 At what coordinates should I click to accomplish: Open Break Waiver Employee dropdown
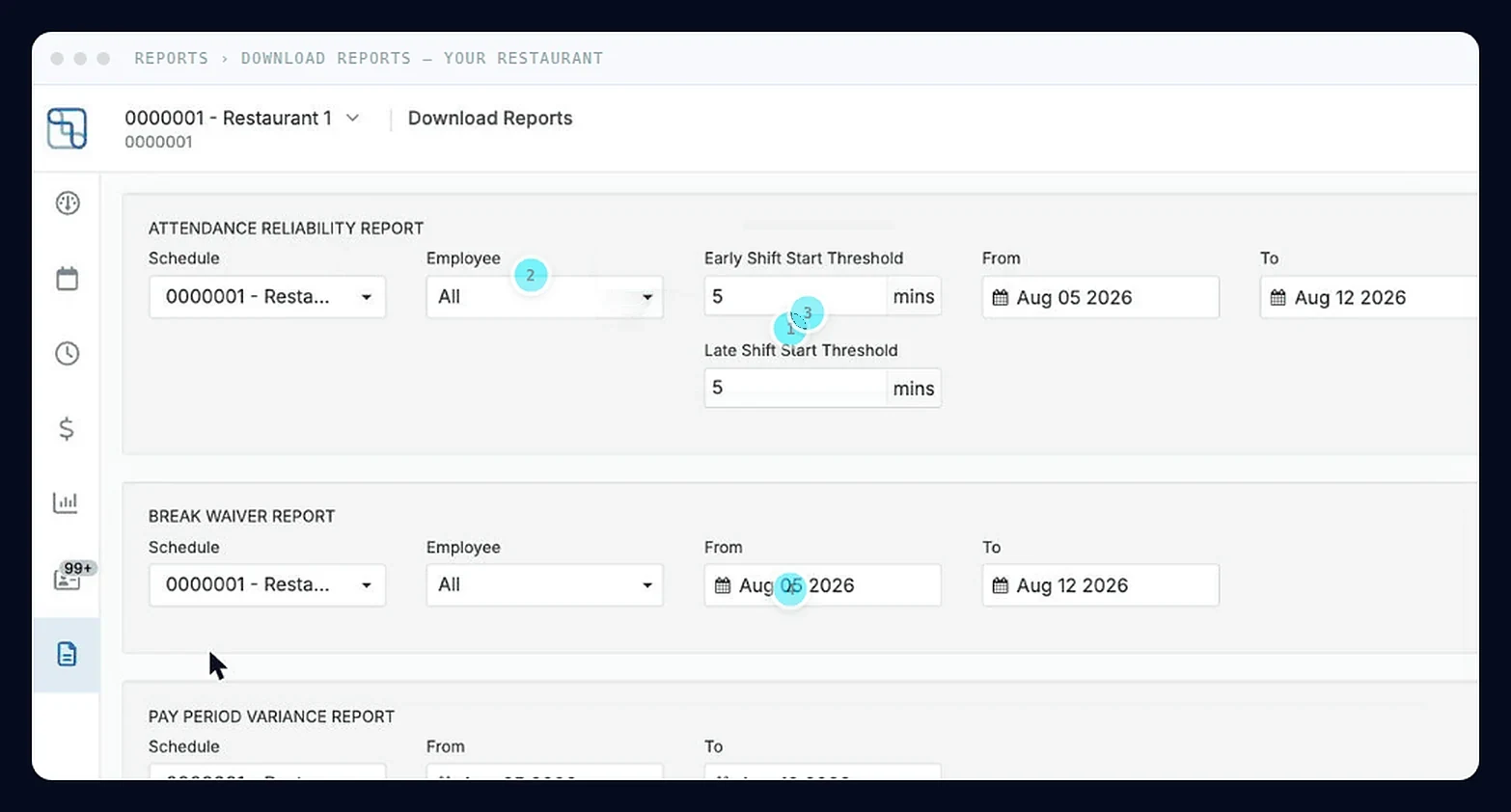point(545,584)
